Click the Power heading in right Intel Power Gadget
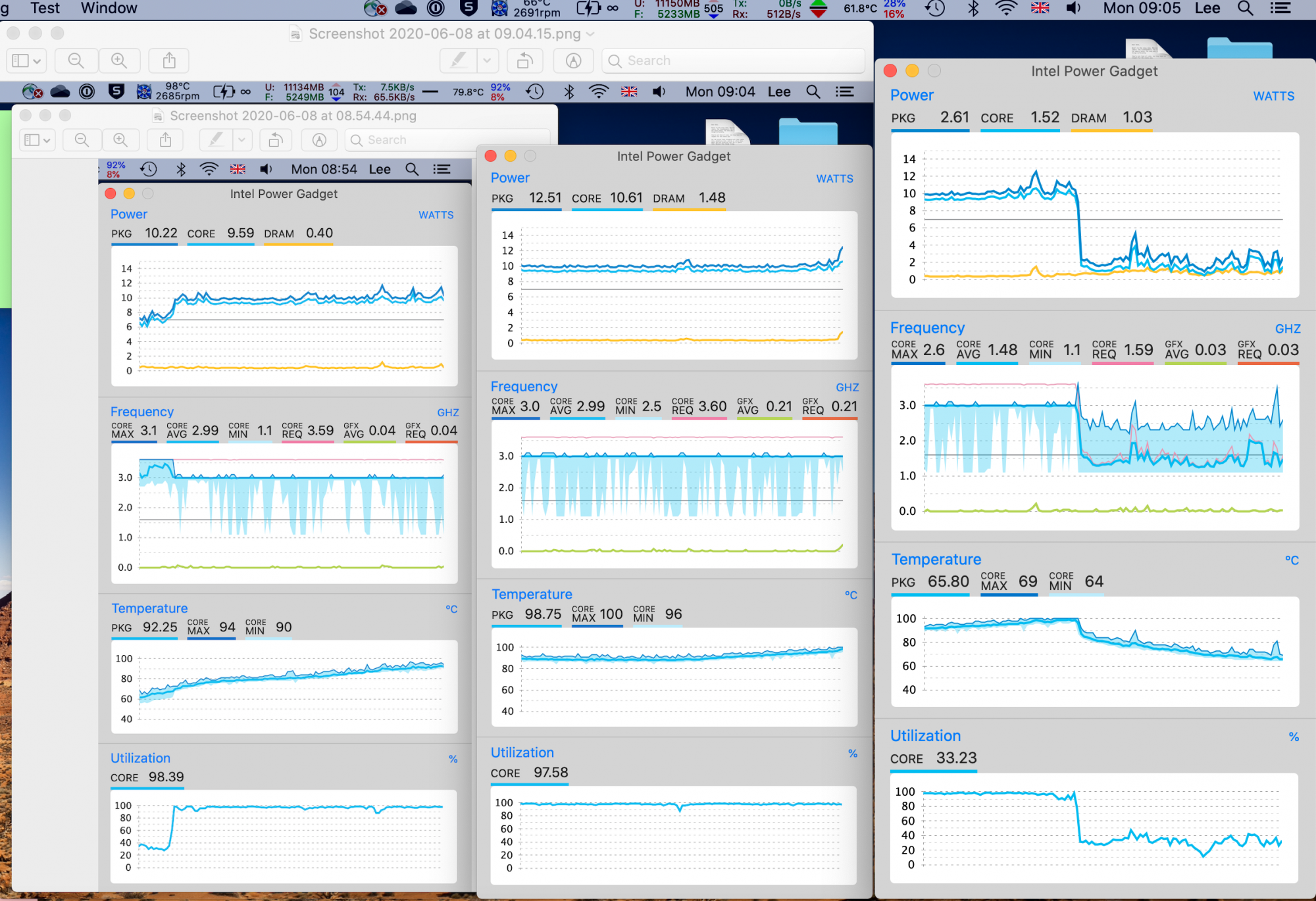Image resolution: width=1316 pixels, height=901 pixels. (x=911, y=95)
